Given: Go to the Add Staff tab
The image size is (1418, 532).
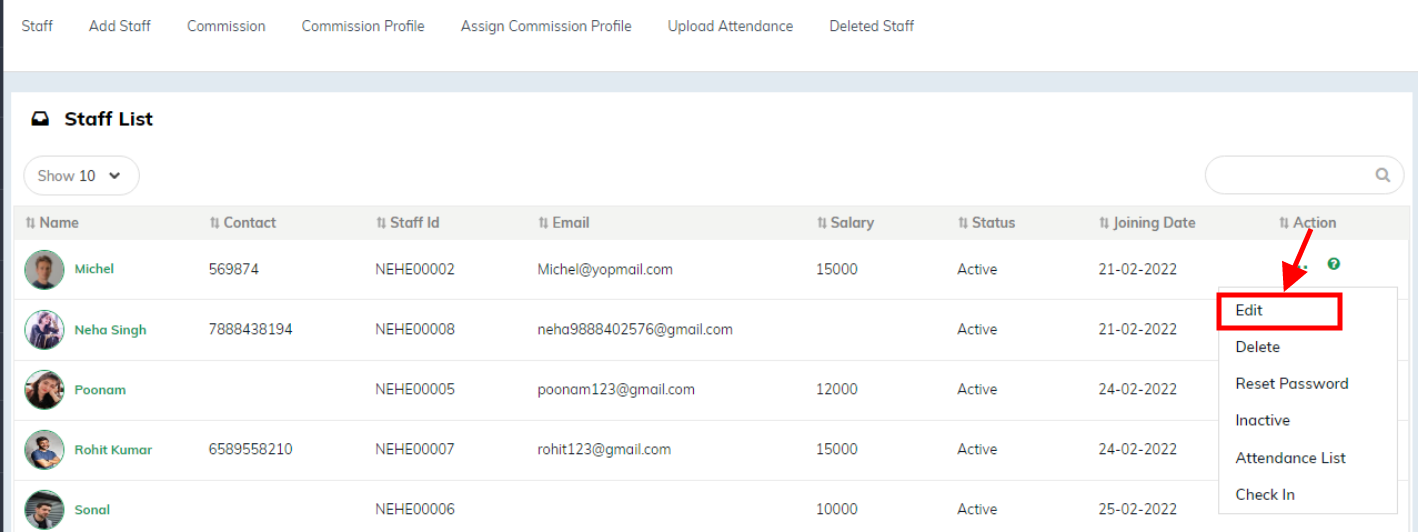Looking at the screenshot, I should [120, 26].
